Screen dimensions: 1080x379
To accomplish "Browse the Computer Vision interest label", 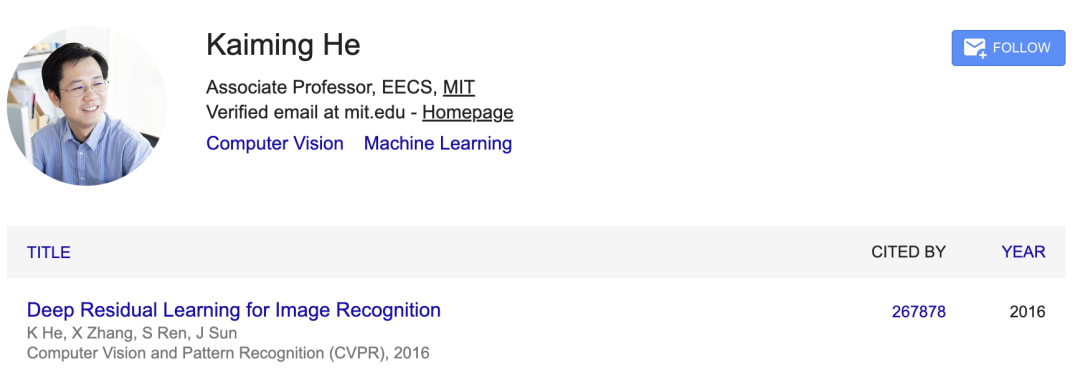I will pyautogui.click(x=275, y=143).
